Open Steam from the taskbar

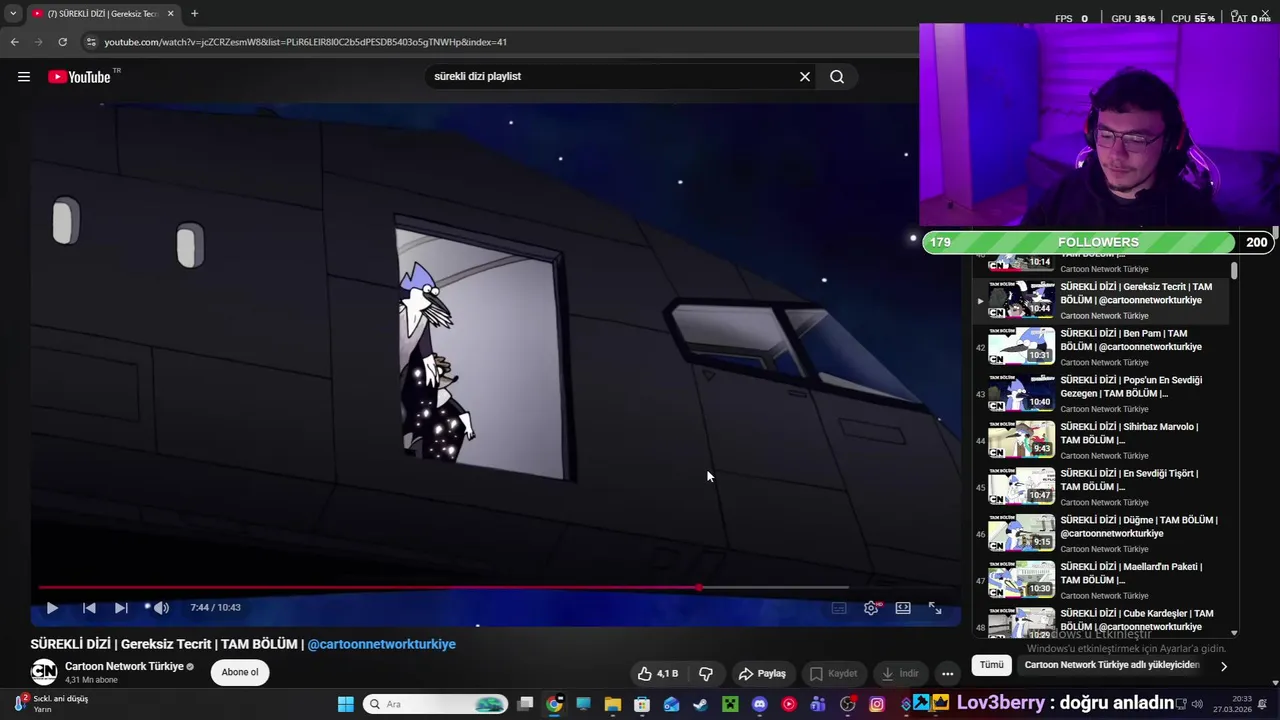700,704
